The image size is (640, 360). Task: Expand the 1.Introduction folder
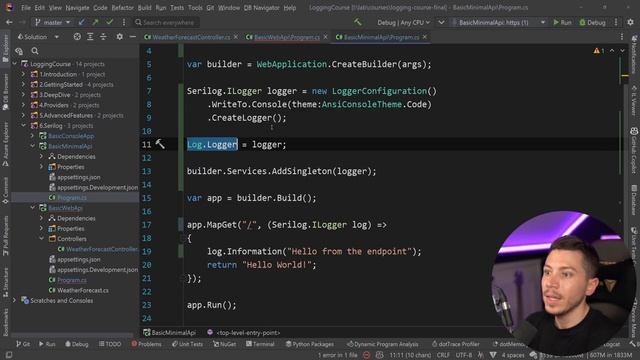coord(24,74)
